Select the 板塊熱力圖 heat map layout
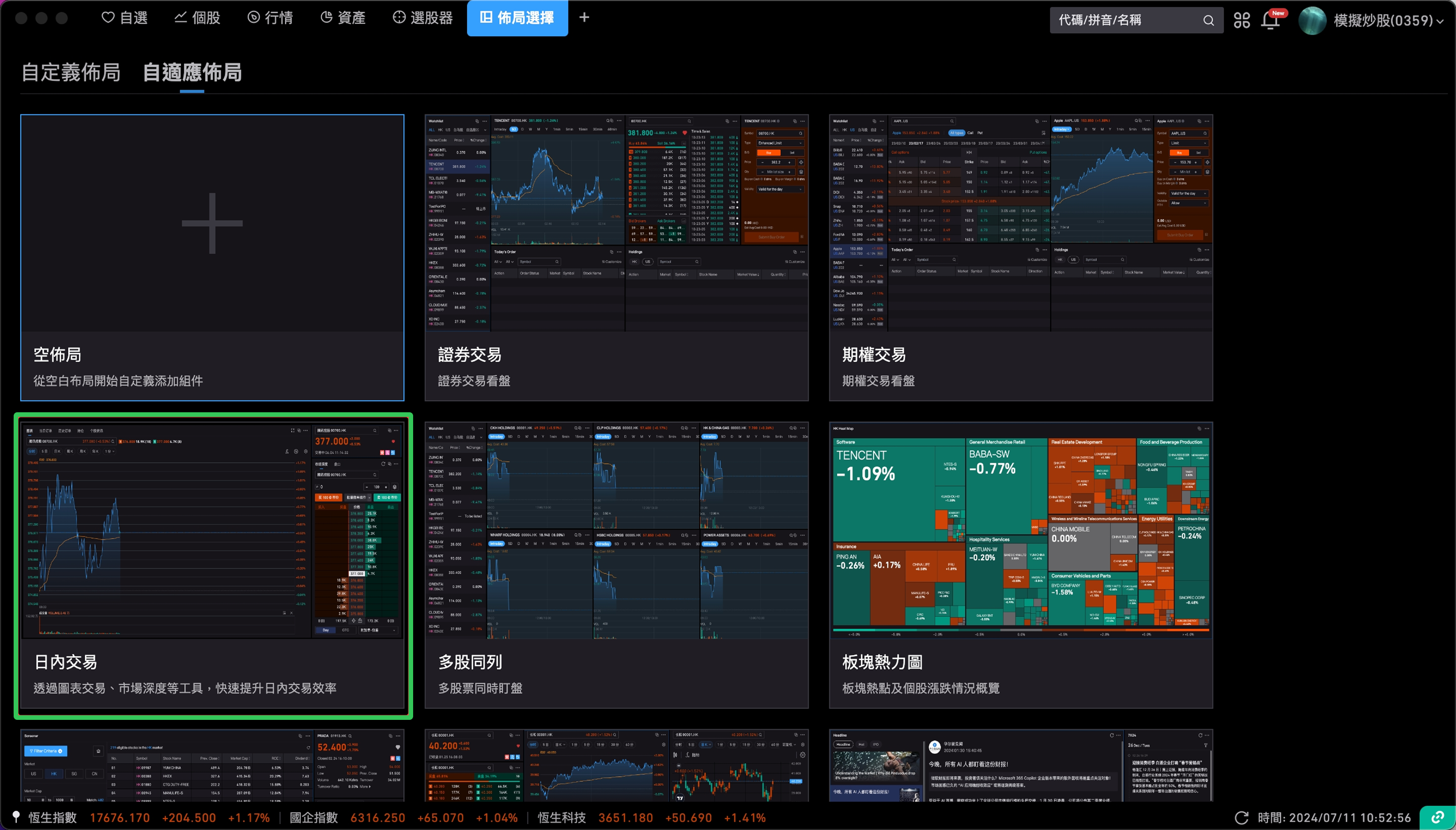The image size is (1456, 830). 1020,564
